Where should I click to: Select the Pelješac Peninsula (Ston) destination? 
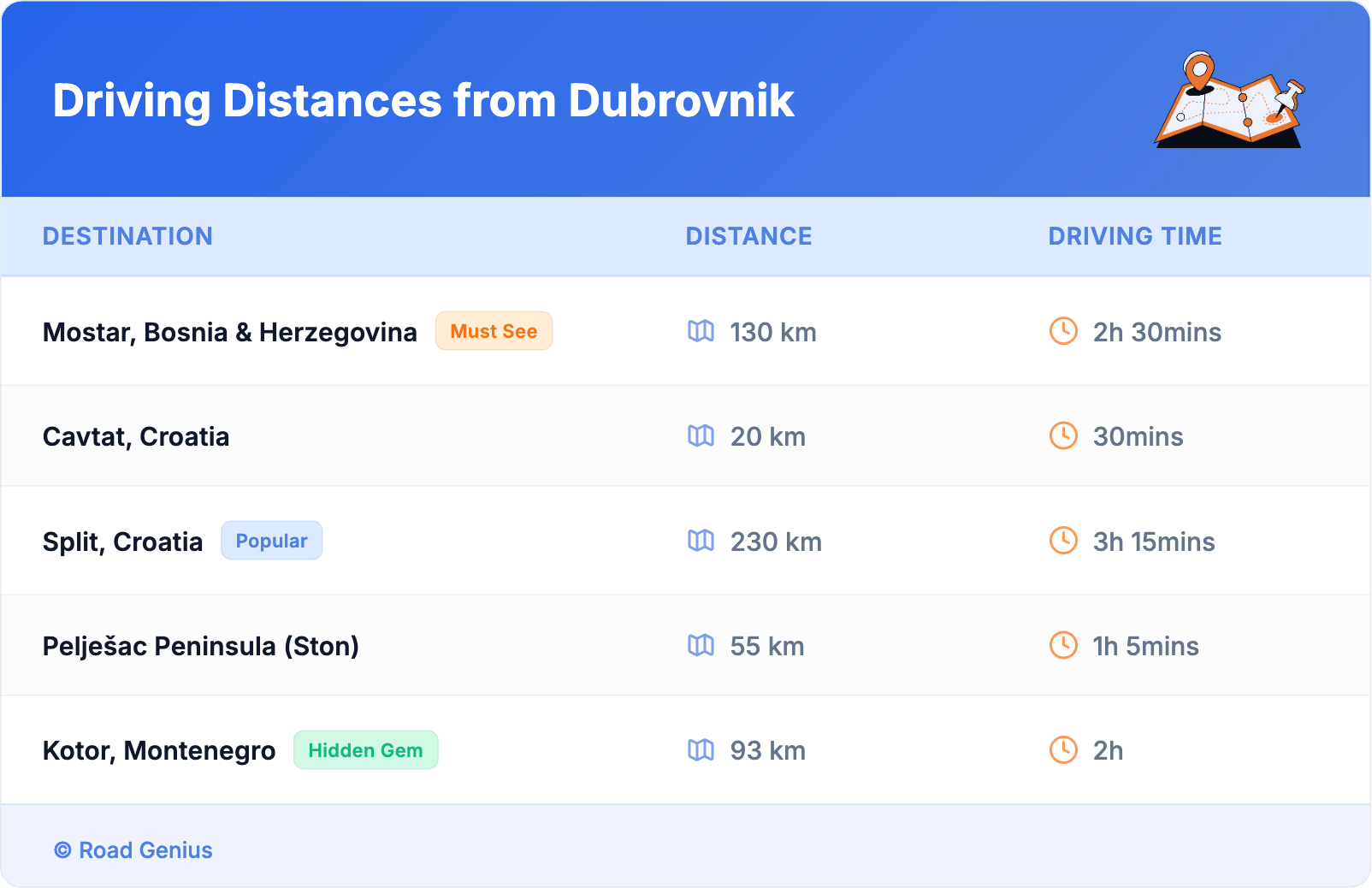(201, 646)
